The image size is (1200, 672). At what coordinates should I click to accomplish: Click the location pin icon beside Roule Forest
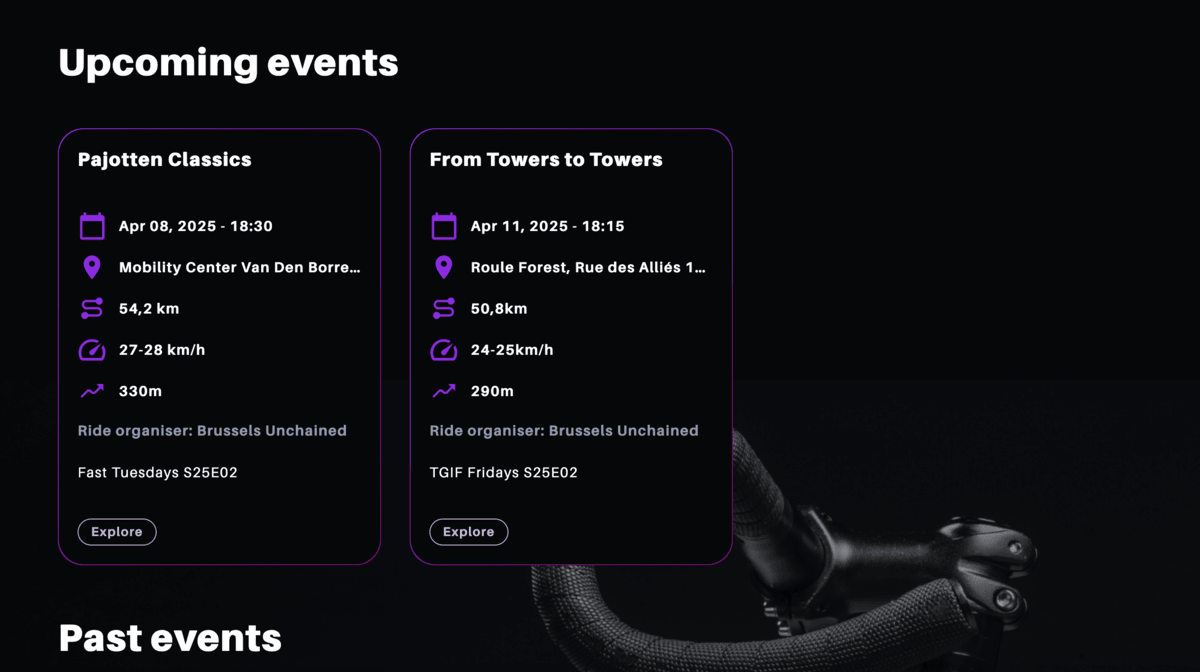tap(444, 267)
